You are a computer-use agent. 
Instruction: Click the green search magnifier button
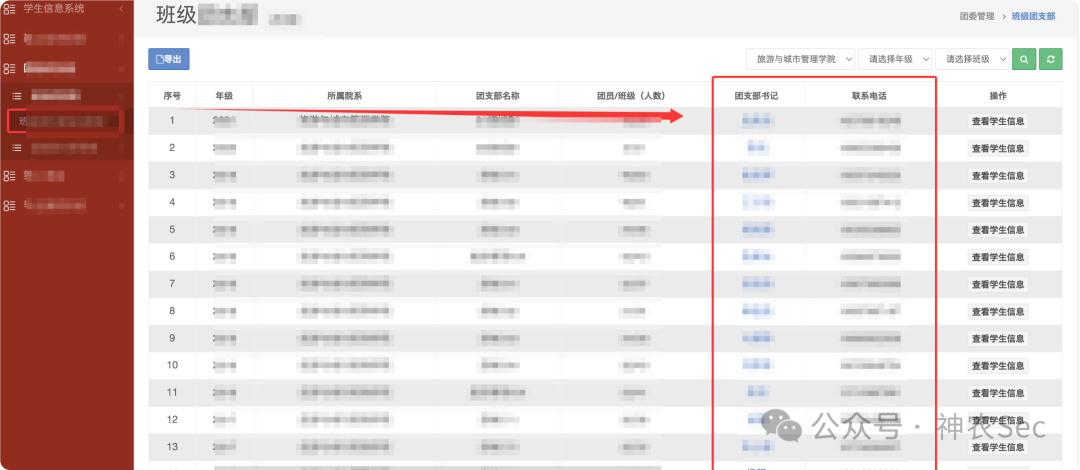tap(1024, 59)
